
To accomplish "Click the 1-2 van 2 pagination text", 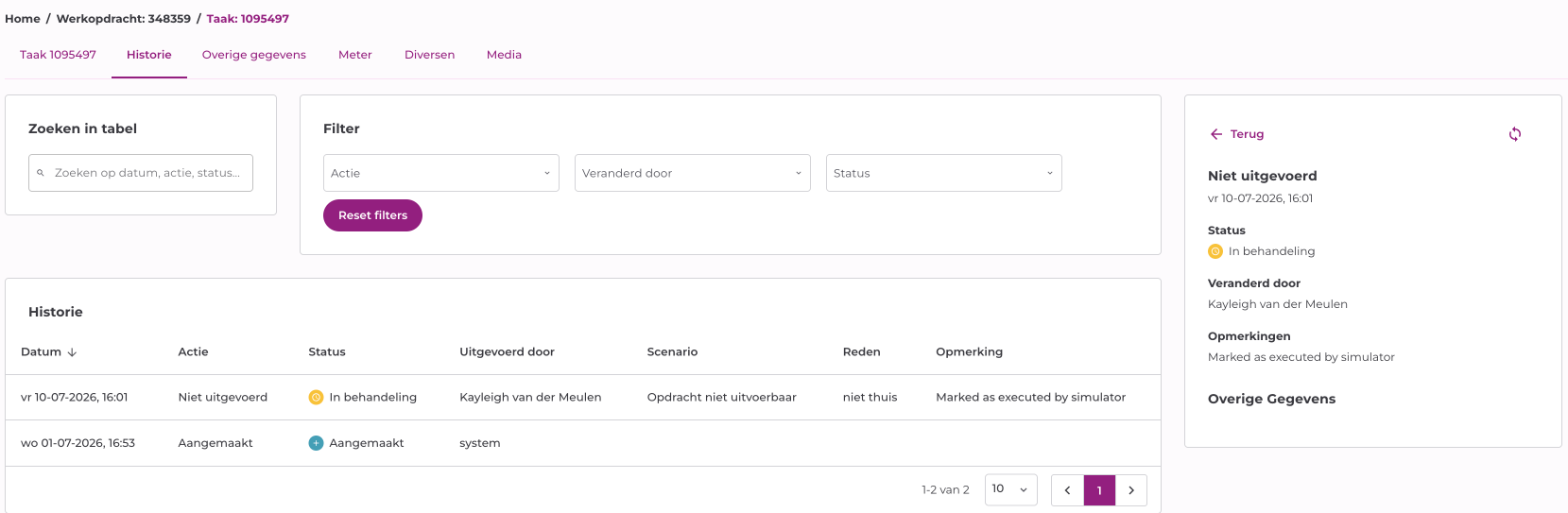I will click(945, 490).
